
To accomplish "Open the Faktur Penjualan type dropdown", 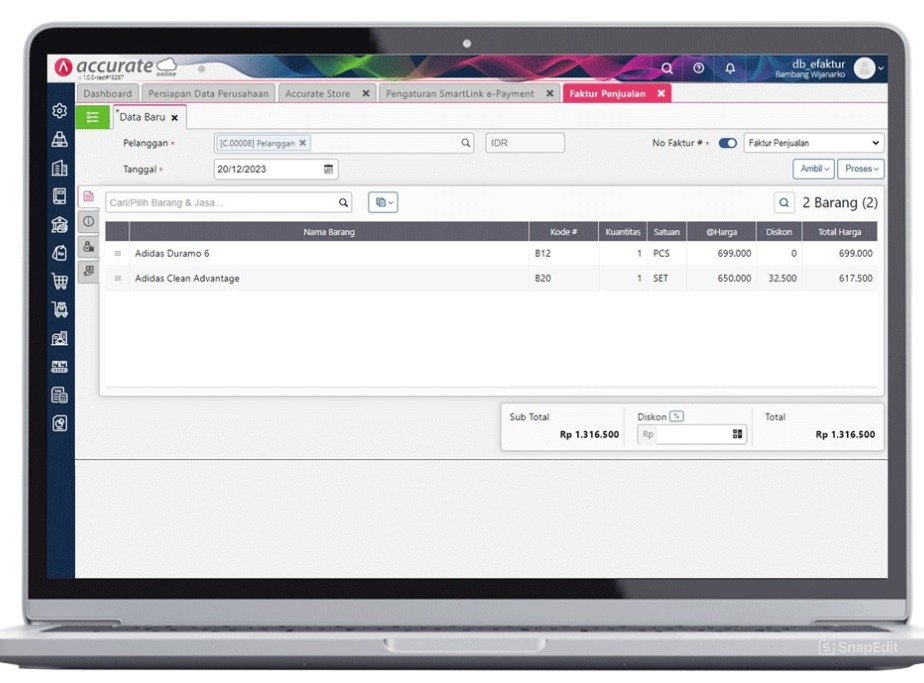I will (x=814, y=143).
